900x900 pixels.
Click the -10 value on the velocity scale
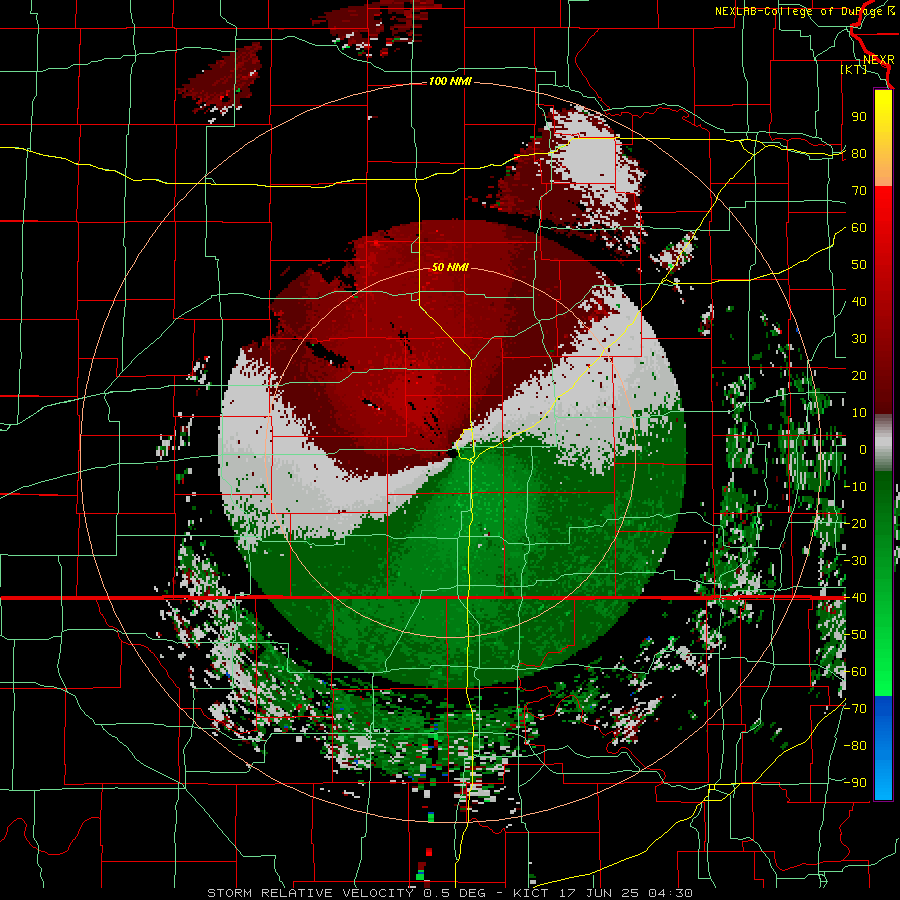[x=855, y=487]
